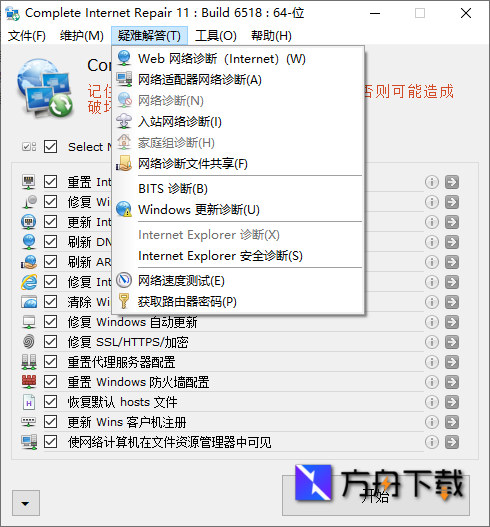
Task: Open the 文件(F) menu
Action: click(27, 36)
